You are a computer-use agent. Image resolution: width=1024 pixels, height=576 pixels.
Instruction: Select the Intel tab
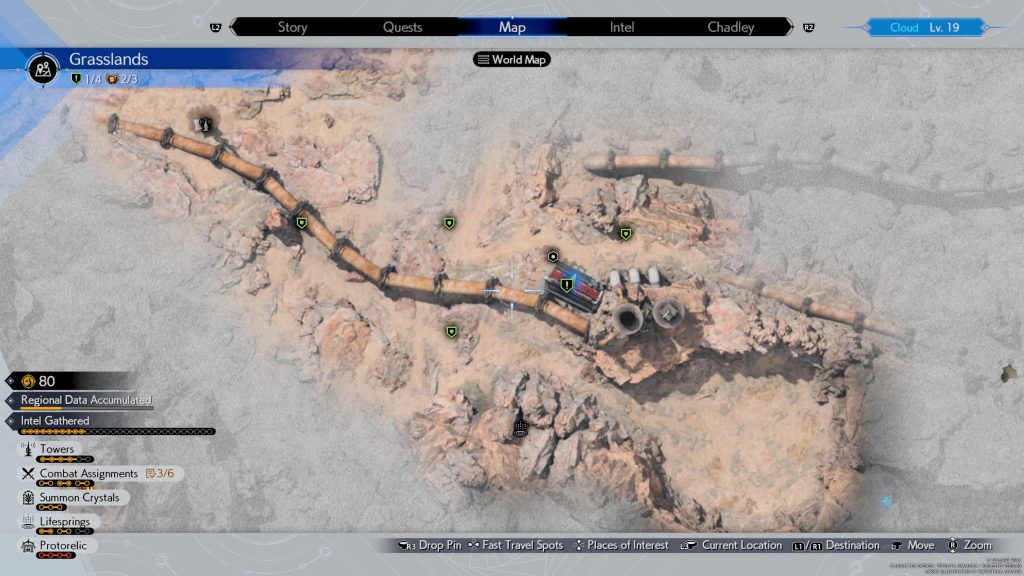(x=622, y=27)
